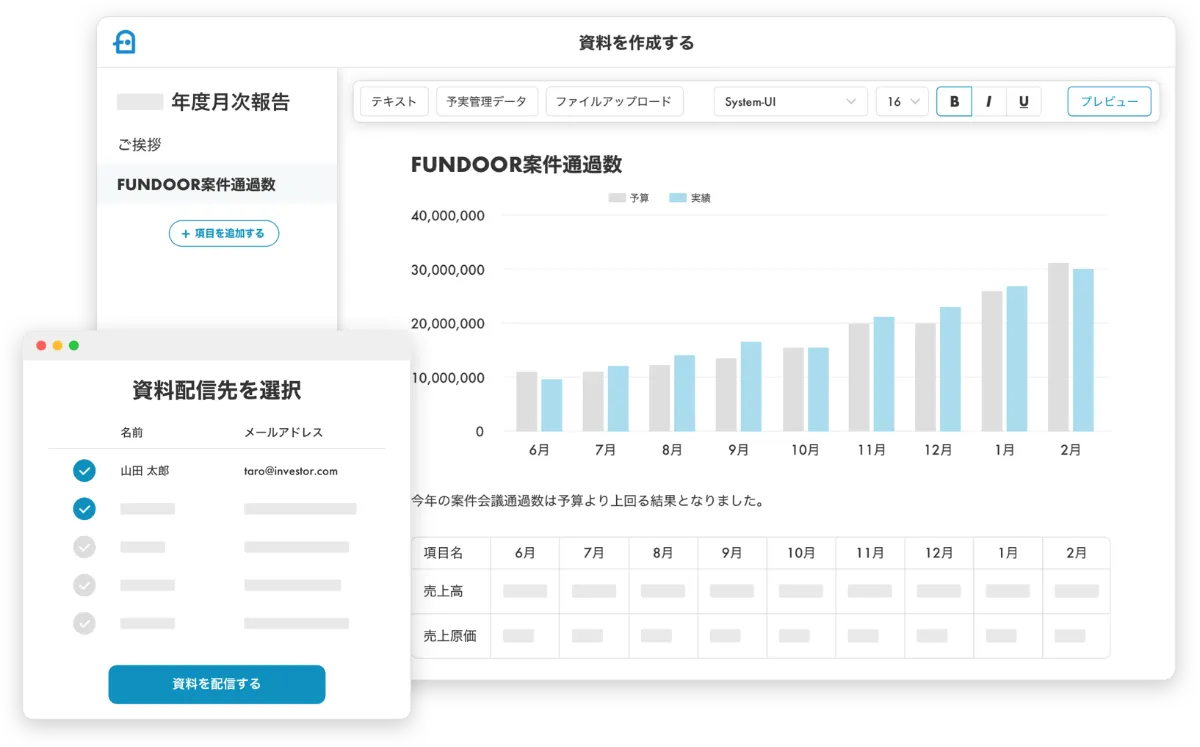Viewport: 1200px width, 747px height.
Task: Click the 名前 column header
Action: tap(132, 432)
